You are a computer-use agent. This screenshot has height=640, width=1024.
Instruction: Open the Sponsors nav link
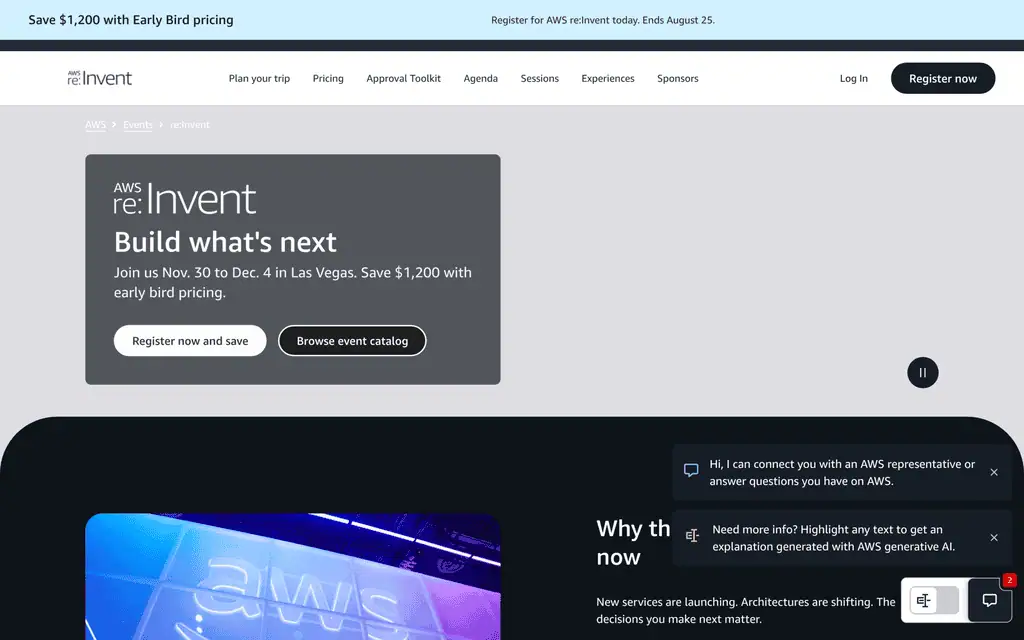[678, 78]
